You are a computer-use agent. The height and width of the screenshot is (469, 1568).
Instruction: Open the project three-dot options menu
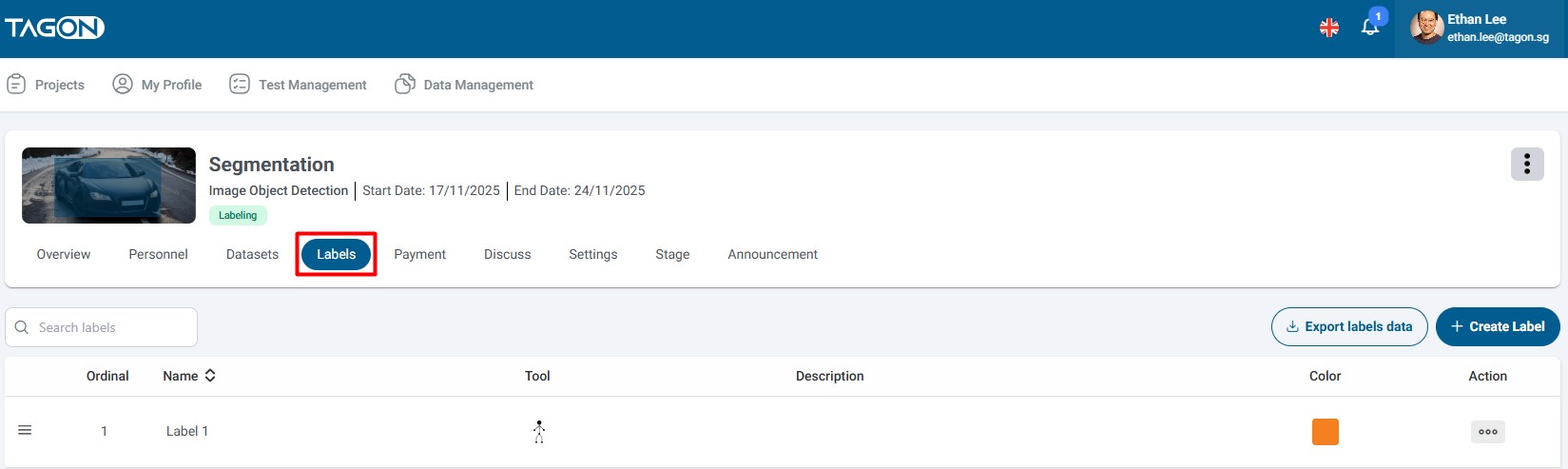1526,165
